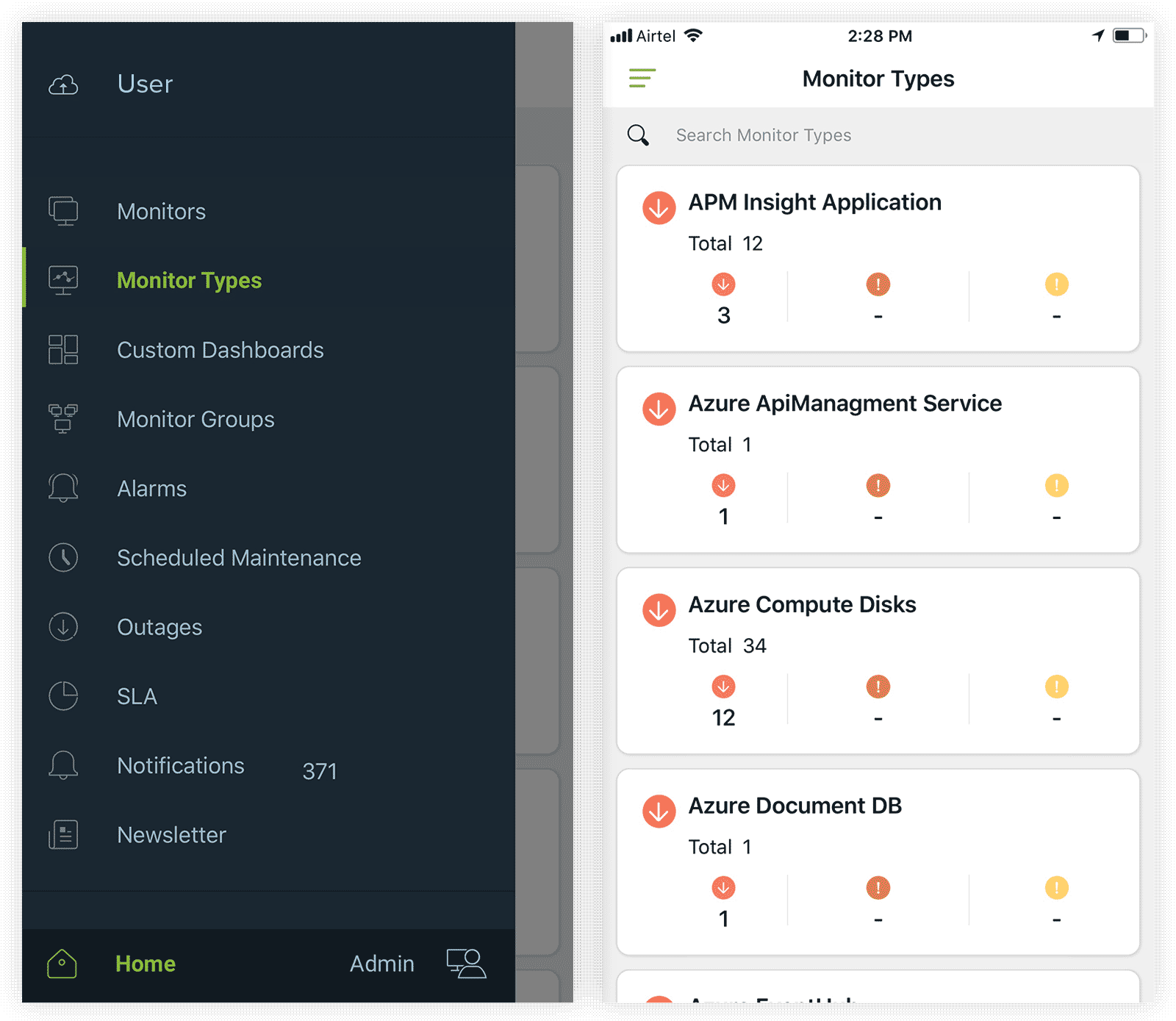Tap the Home tab label
This screenshot has width=1176, height=1021.
click(x=146, y=964)
